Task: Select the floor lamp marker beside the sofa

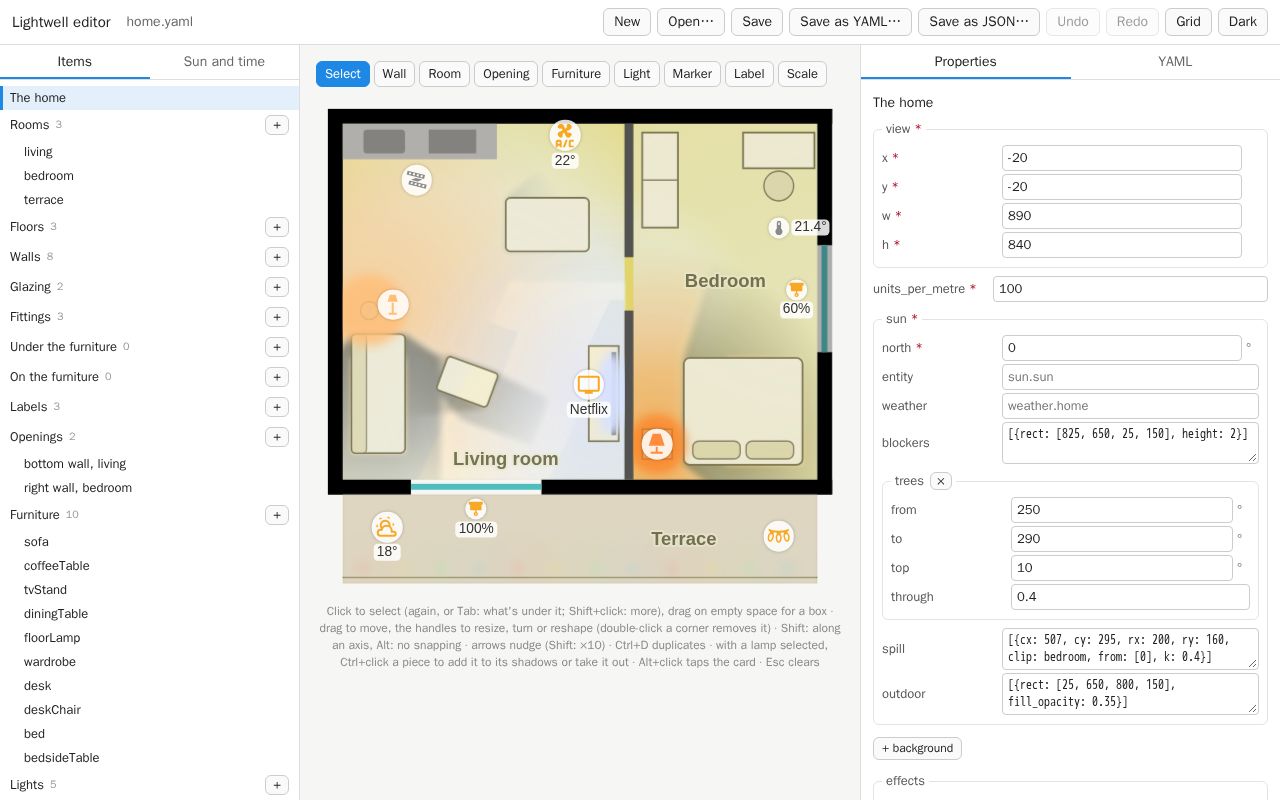Action: pyautogui.click(x=393, y=304)
